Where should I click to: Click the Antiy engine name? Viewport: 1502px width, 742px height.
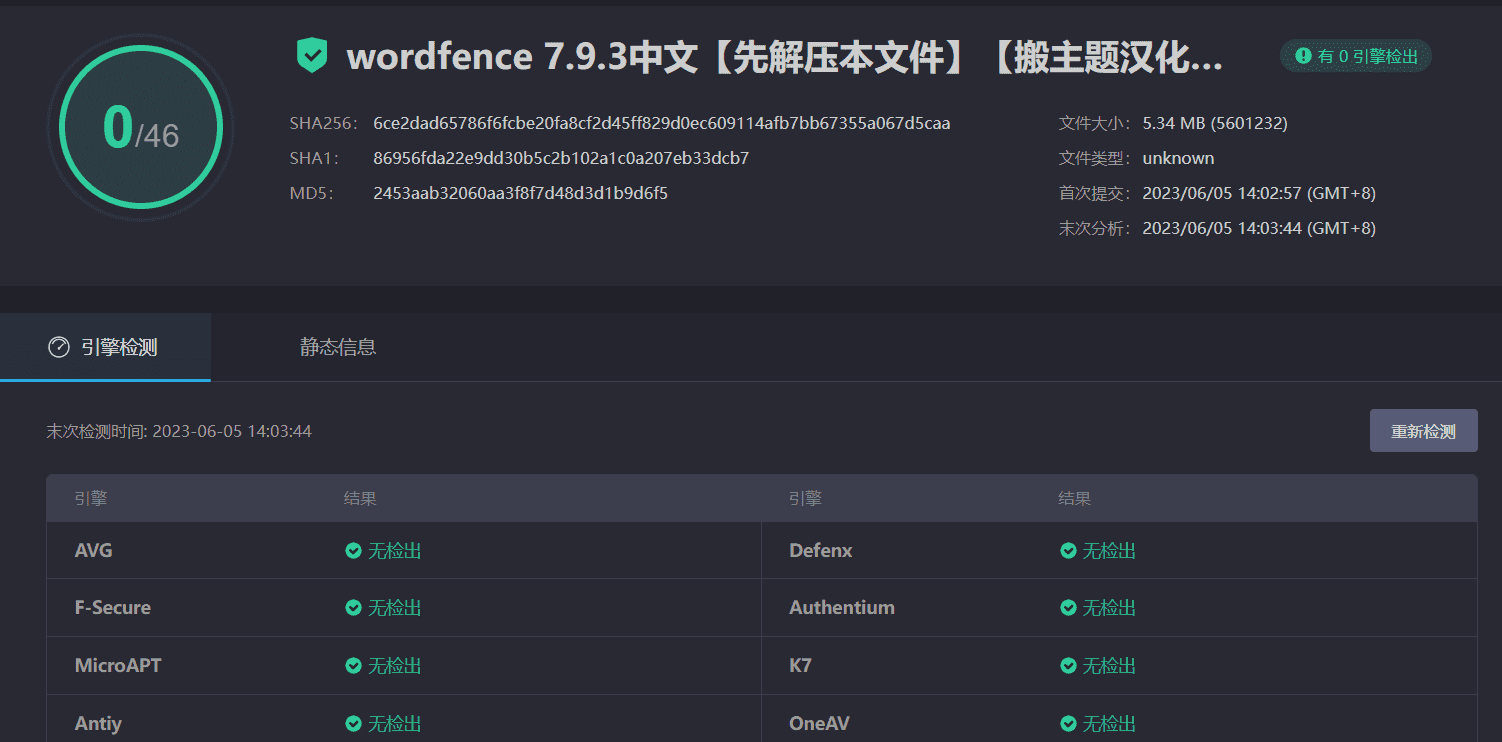98,724
